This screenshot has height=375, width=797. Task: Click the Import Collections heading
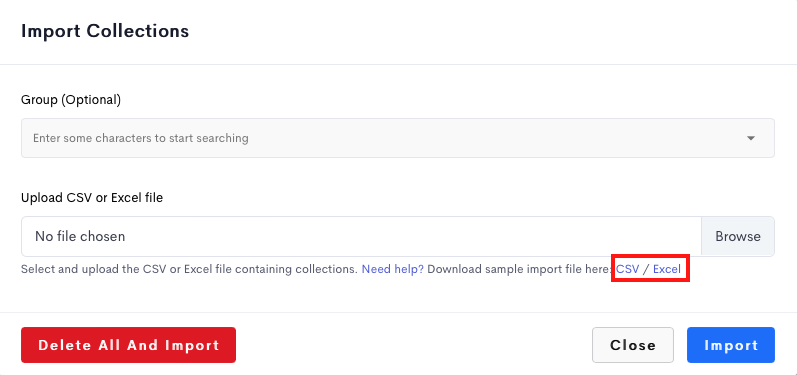coord(105,31)
